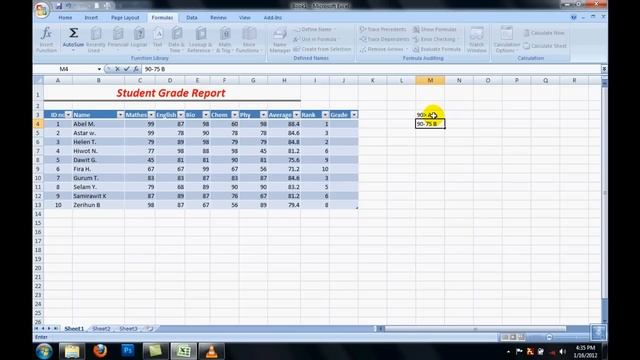The image size is (640, 360).
Task: Click the Excel help question-mark icon
Action: coord(573,18)
